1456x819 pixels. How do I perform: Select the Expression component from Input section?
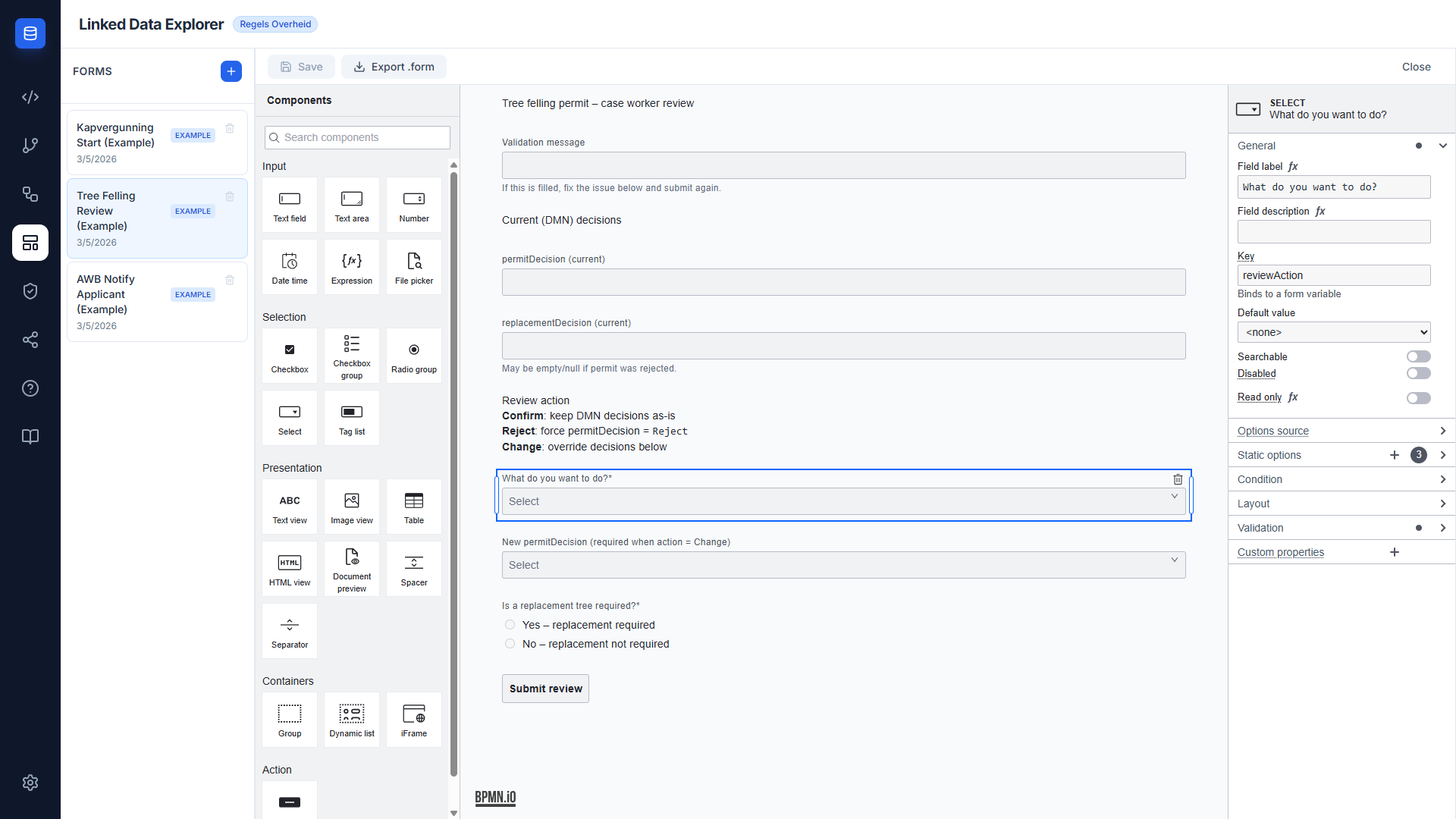(x=351, y=266)
